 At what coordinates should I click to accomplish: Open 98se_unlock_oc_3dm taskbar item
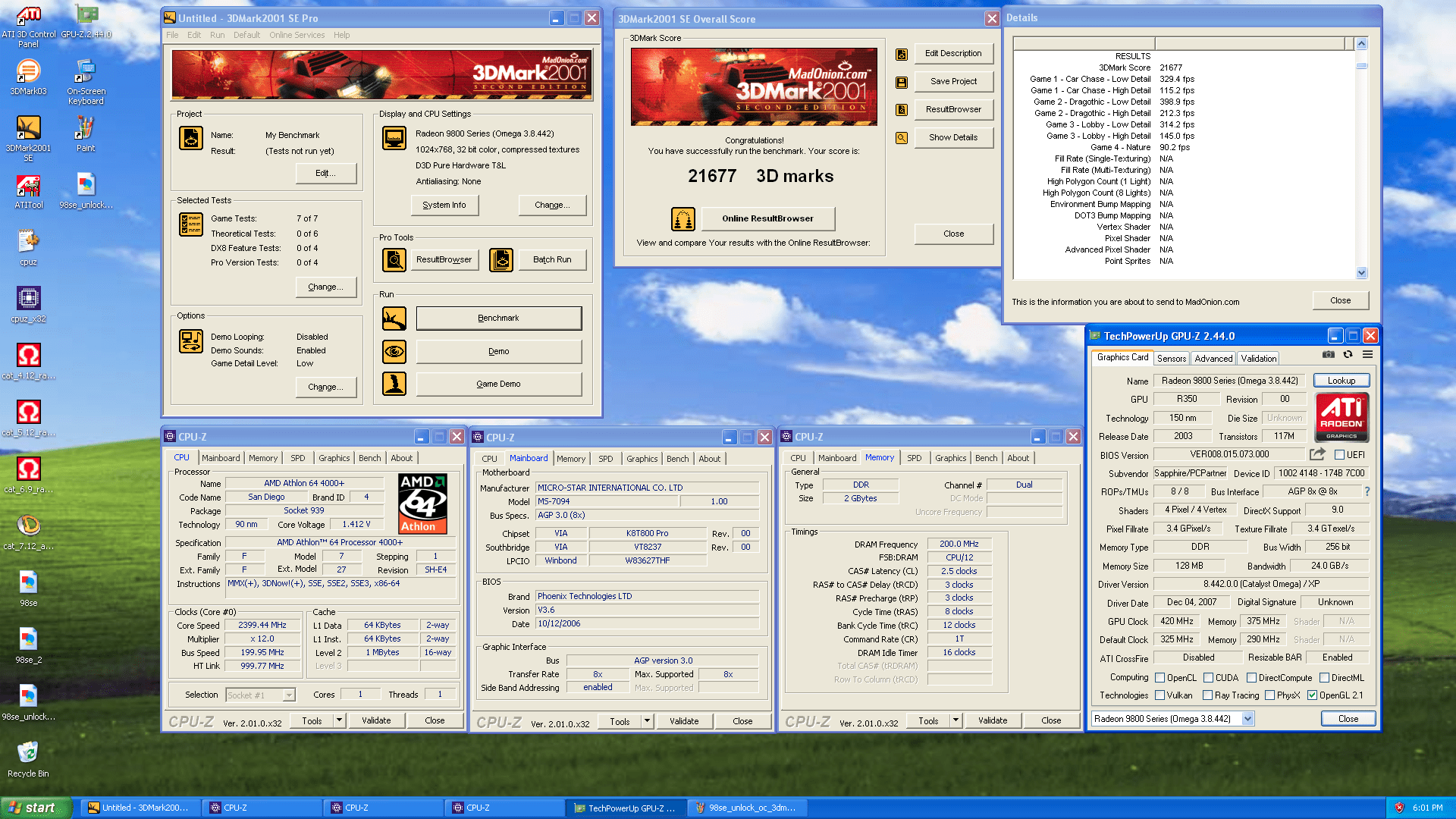pyautogui.click(x=747, y=808)
